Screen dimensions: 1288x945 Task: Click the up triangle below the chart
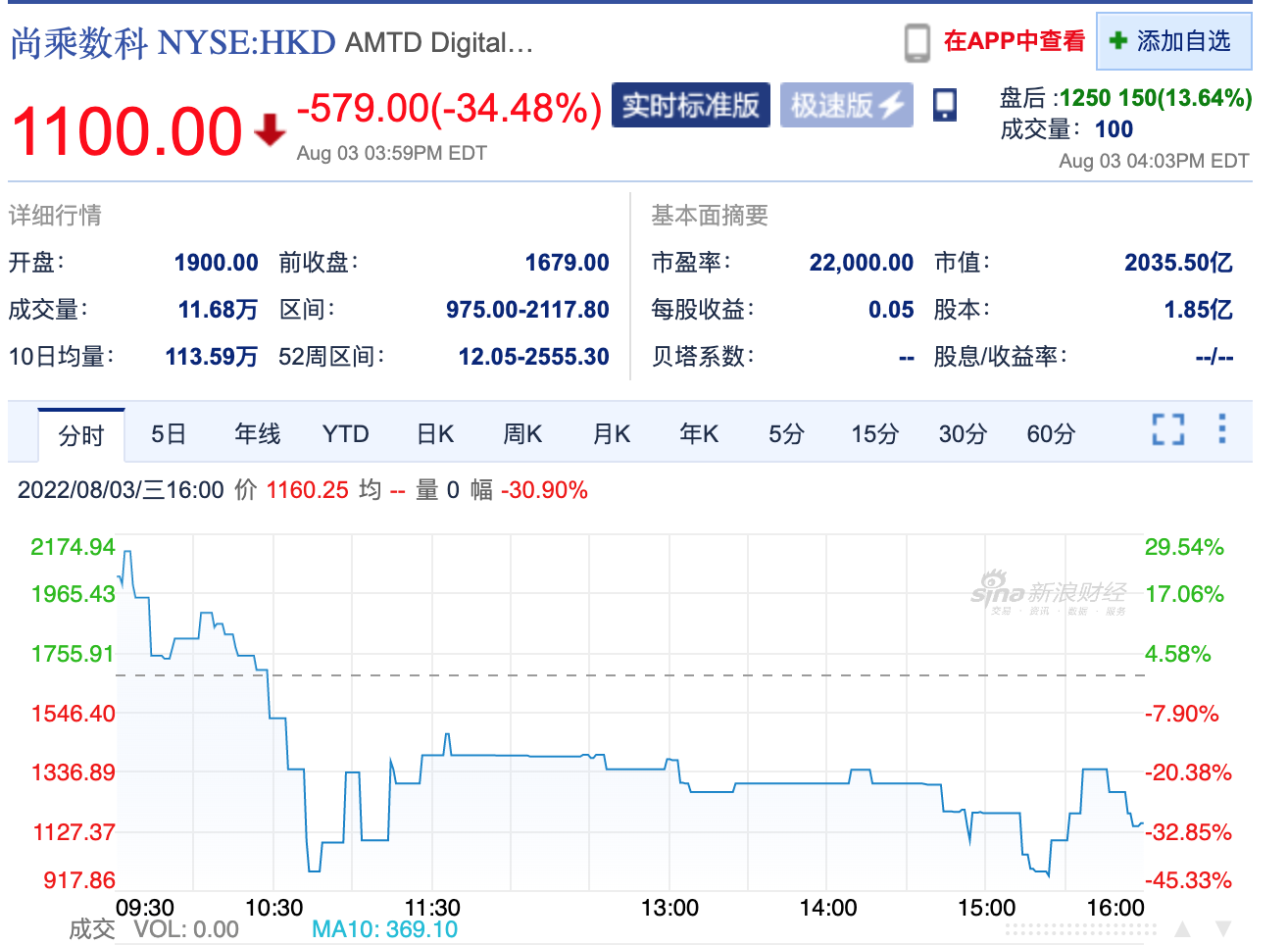tap(1182, 928)
